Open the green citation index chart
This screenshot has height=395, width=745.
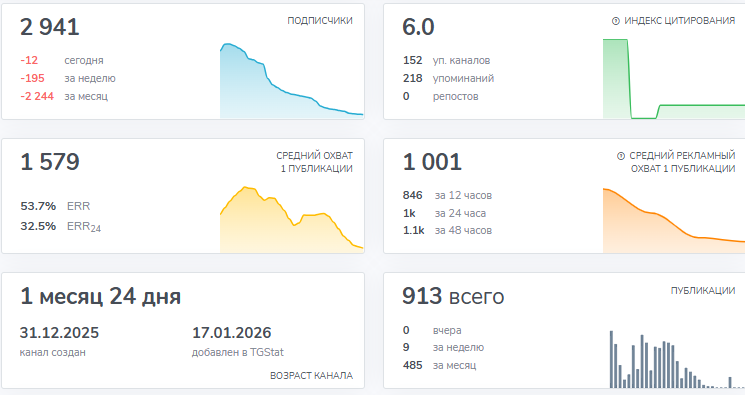click(674, 79)
